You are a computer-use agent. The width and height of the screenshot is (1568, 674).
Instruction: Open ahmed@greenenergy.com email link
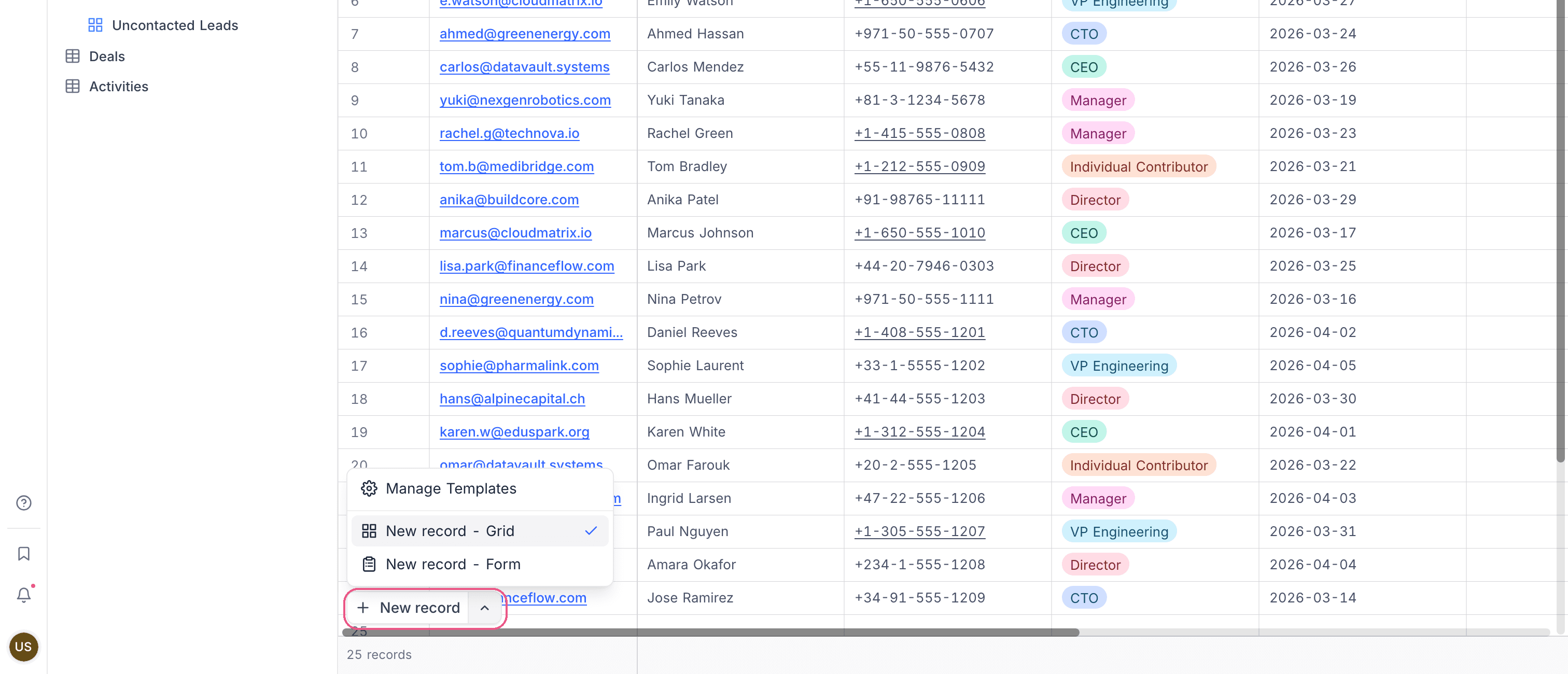pyautogui.click(x=525, y=34)
